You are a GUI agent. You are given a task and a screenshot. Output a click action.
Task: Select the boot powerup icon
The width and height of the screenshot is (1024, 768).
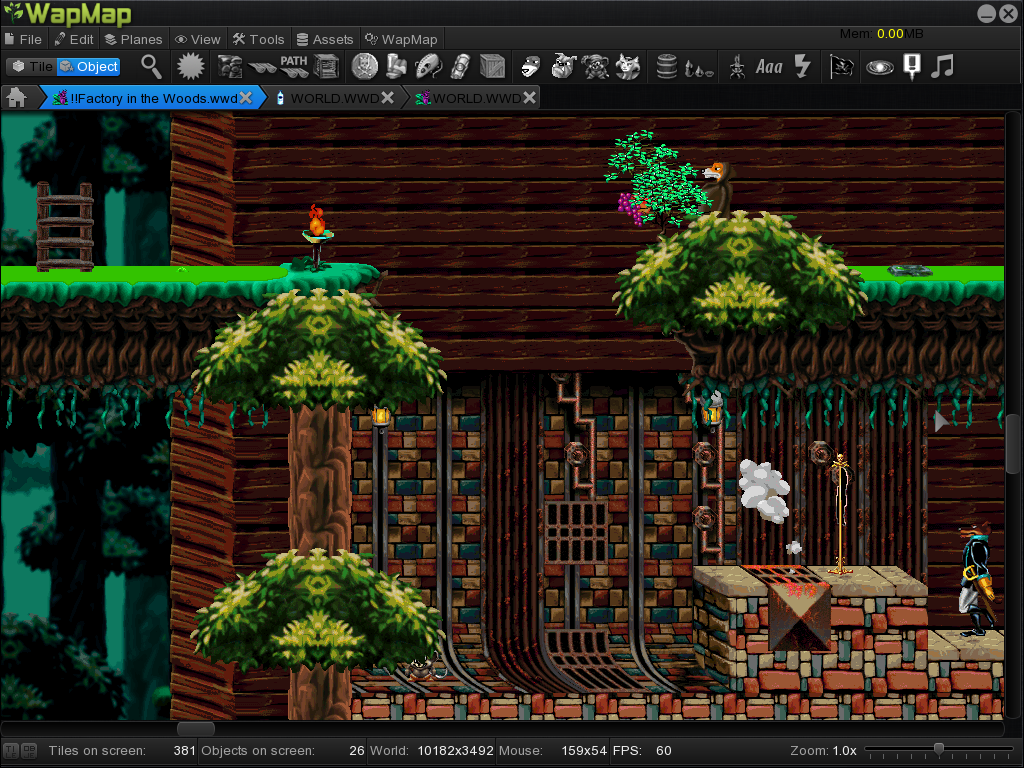(396, 67)
